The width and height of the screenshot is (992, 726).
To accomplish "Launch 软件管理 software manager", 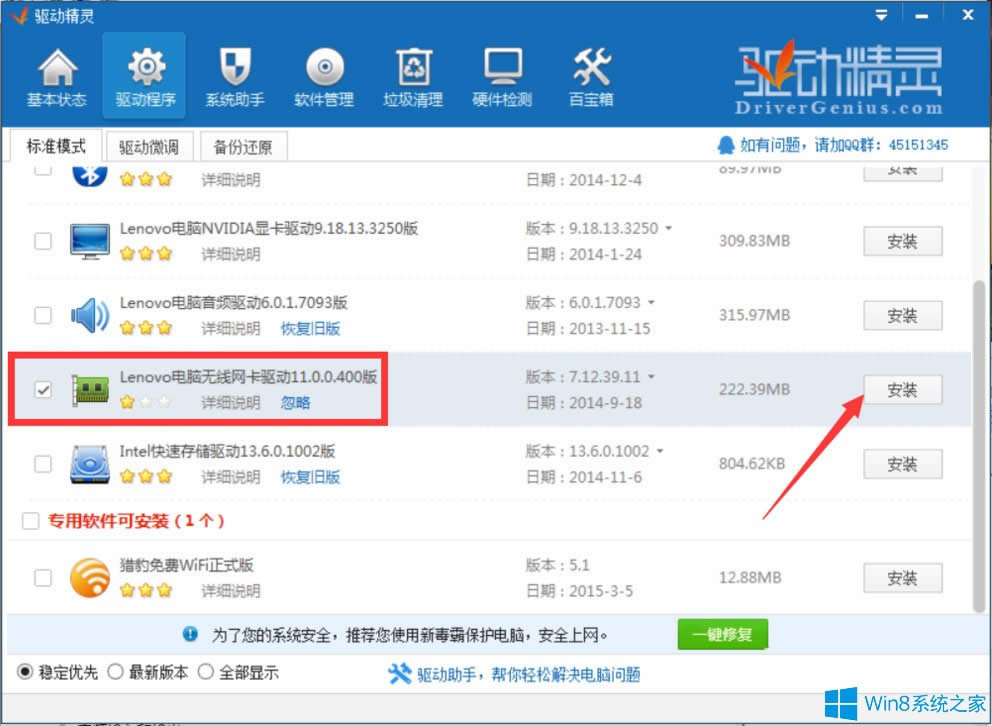I will pyautogui.click(x=323, y=75).
